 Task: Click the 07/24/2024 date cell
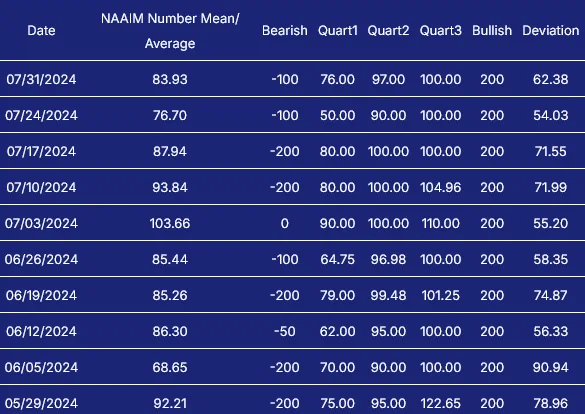pyautogui.click(x=41, y=115)
